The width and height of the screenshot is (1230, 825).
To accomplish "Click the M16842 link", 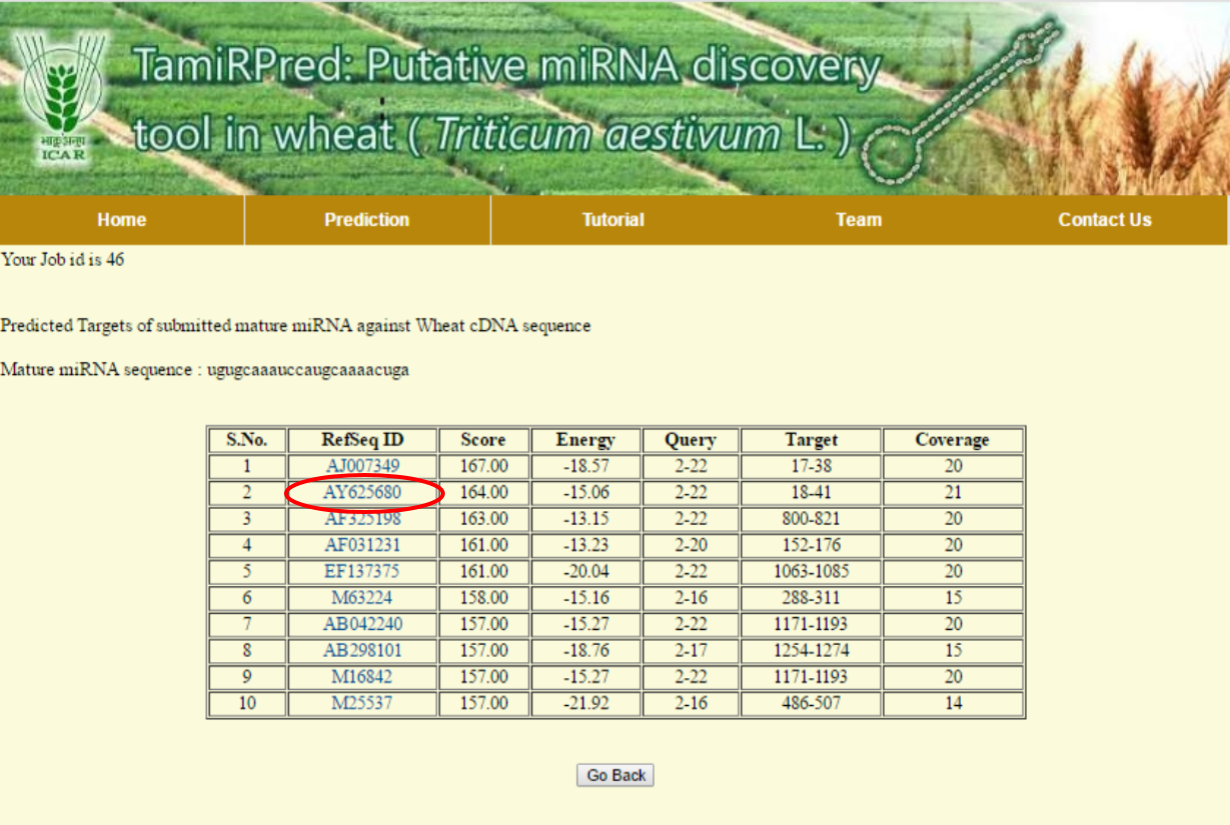I will click(x=362, y=677).
